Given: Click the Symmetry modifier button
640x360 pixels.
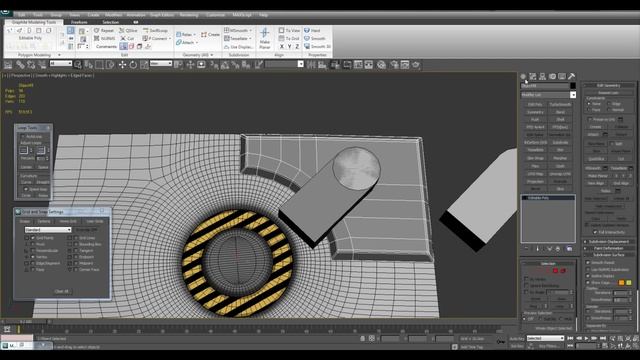Looking at the screenshot, I should click(535, 112).
